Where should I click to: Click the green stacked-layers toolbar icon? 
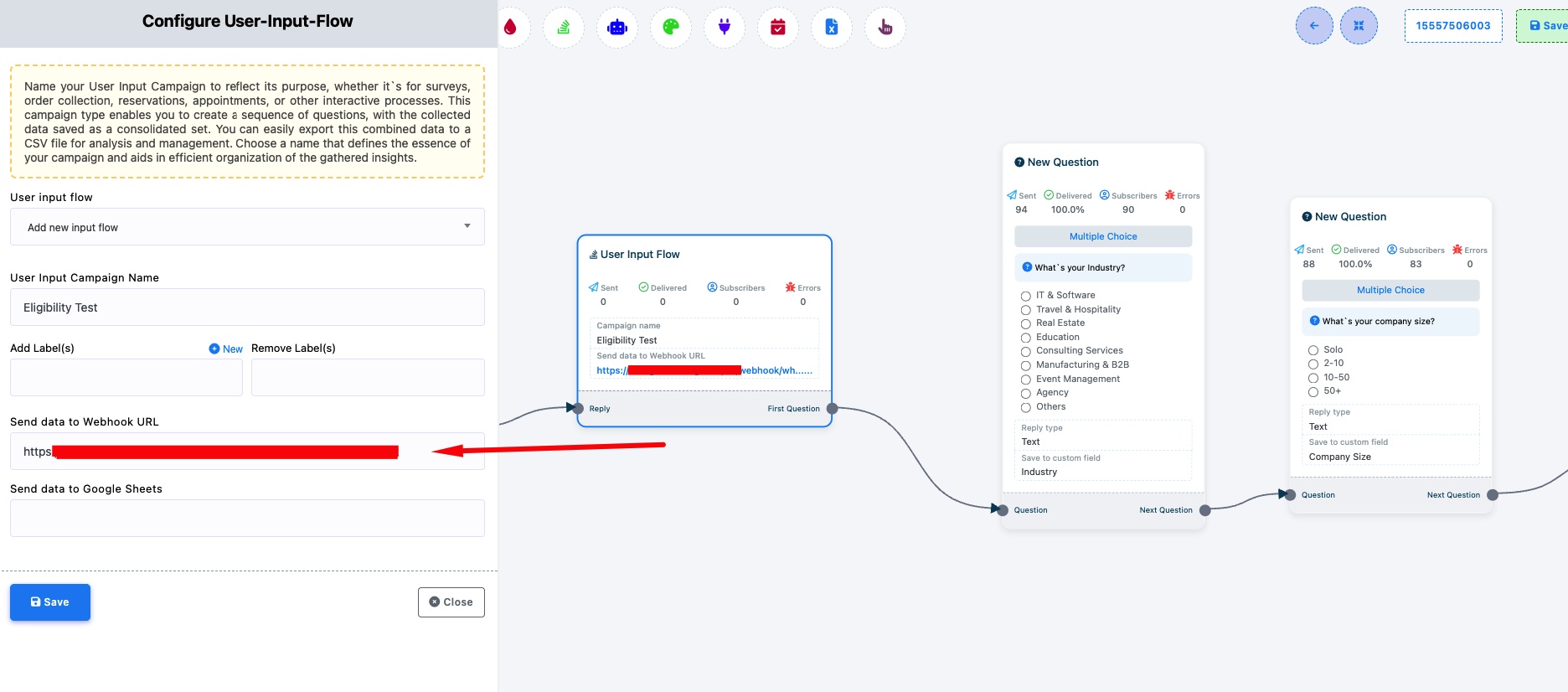[x=564, y=27]
